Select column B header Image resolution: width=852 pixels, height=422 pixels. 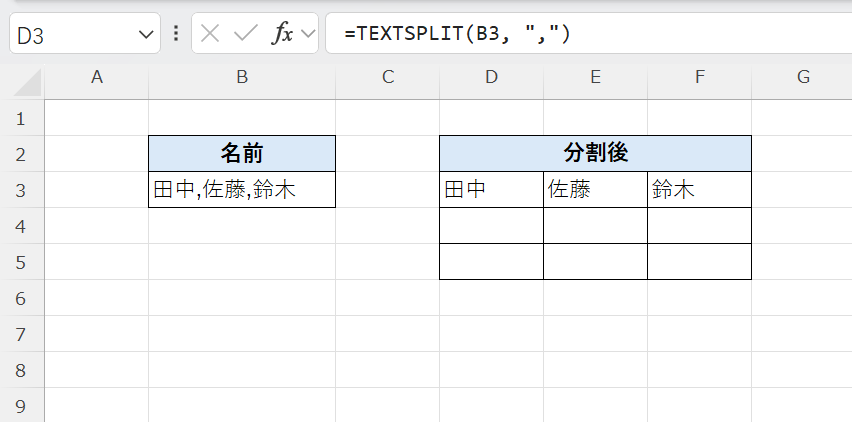click(241, 78)
